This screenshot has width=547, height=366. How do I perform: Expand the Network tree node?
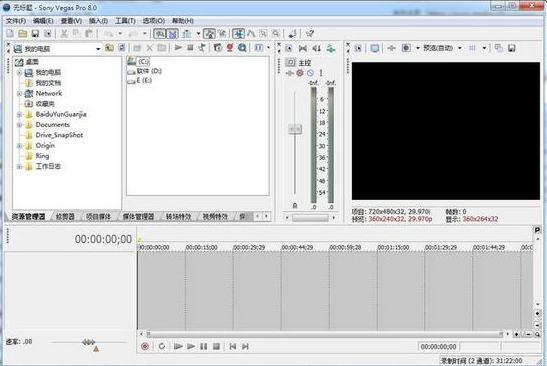point(20,94)
